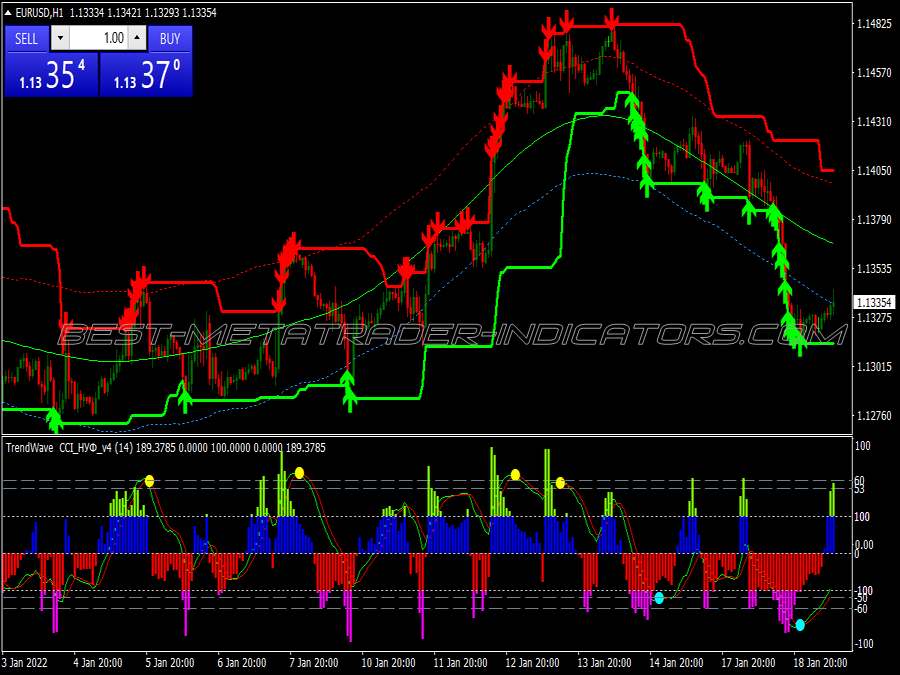
Task: Increase lot volume with the up arrow
Action: point(137,38)
